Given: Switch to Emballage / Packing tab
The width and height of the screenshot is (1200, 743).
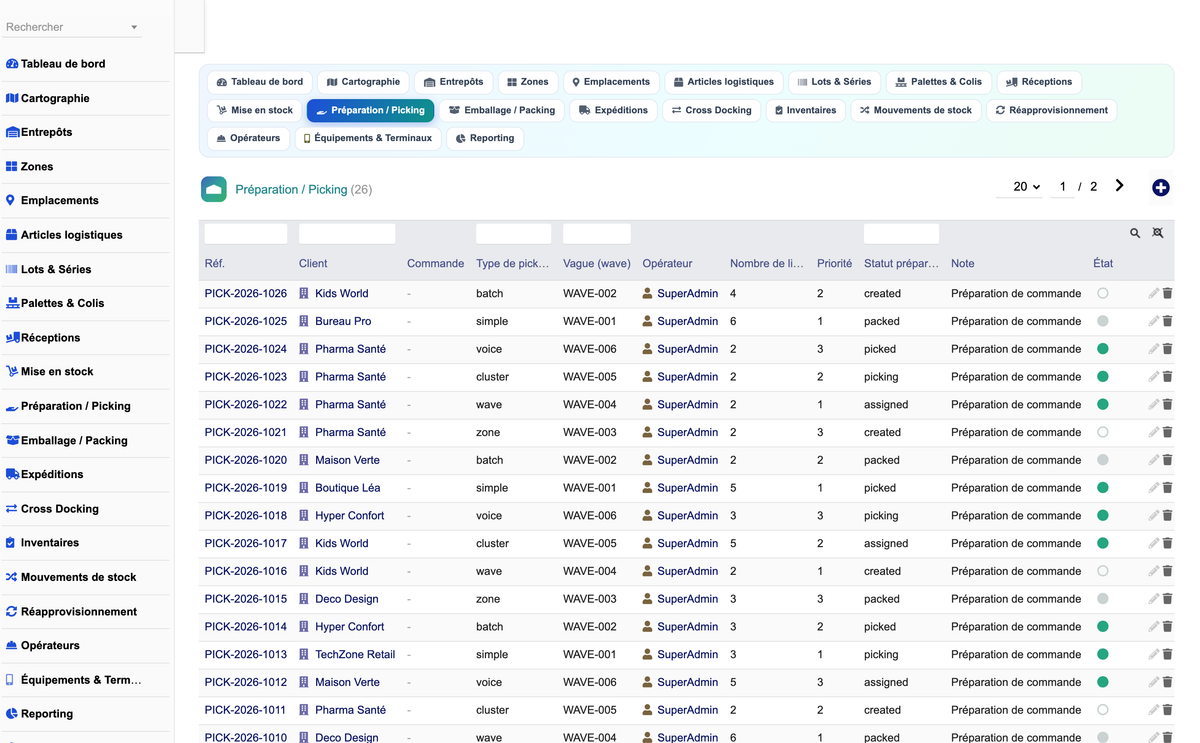Looking at the screenshot, I should (502, 110).
